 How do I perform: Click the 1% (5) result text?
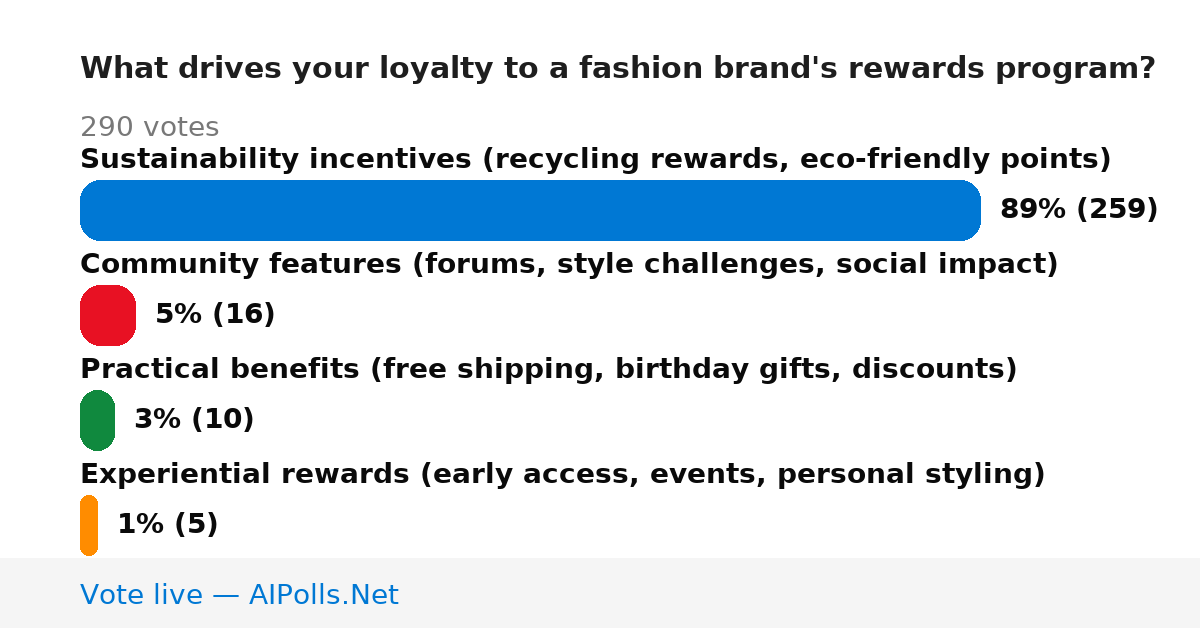coord(168,524)
